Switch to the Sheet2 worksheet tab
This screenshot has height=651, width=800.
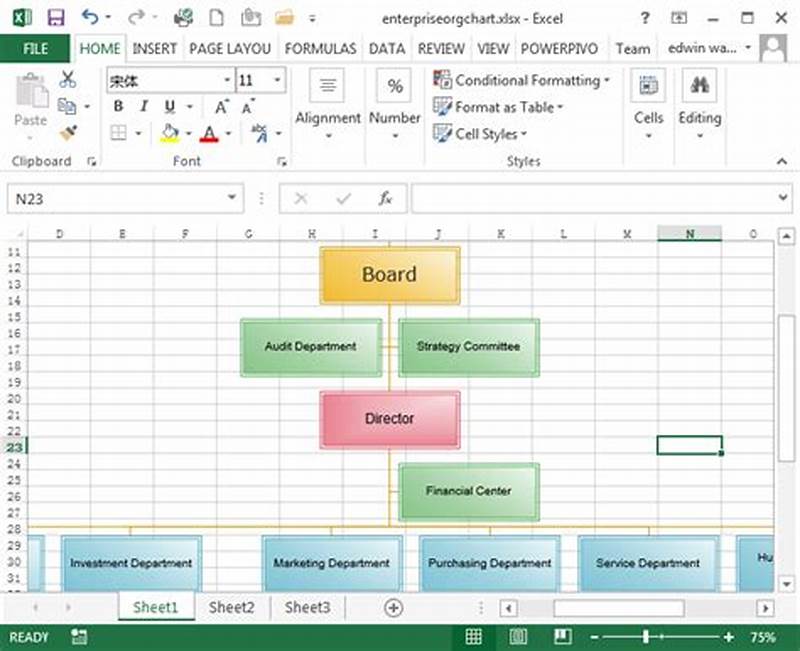point(231,607)
